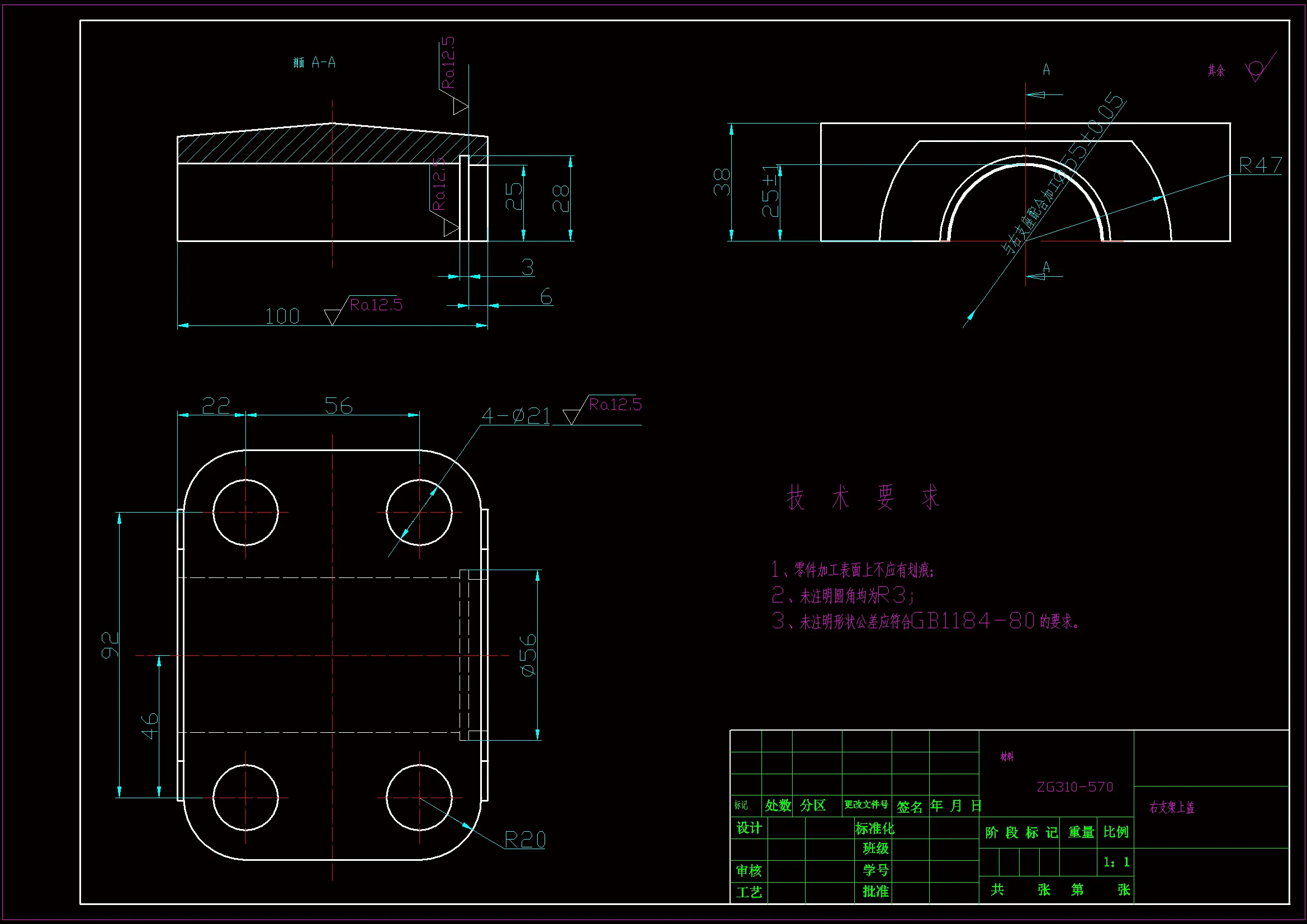Select the GB1184-80 technical requirement line
1307x924 pixels.
coord(925,621)
